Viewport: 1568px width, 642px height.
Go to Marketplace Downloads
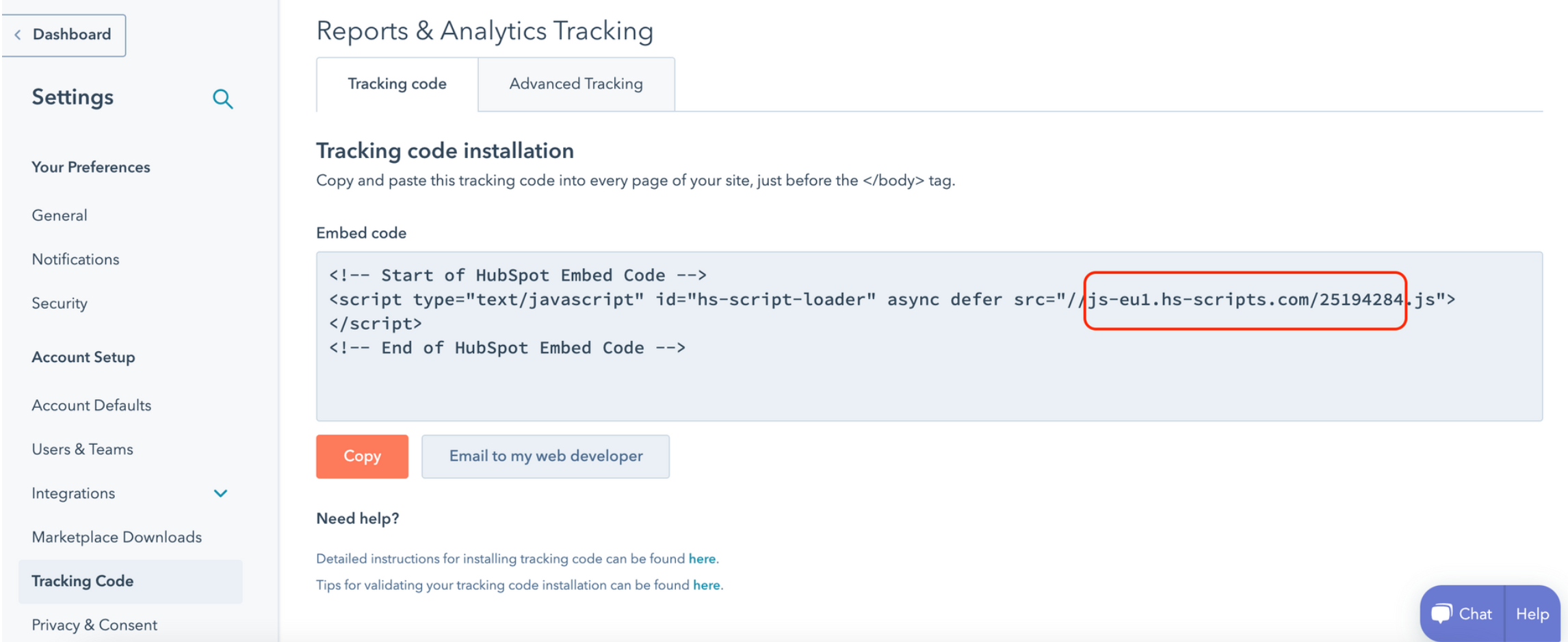pos(117,537)
